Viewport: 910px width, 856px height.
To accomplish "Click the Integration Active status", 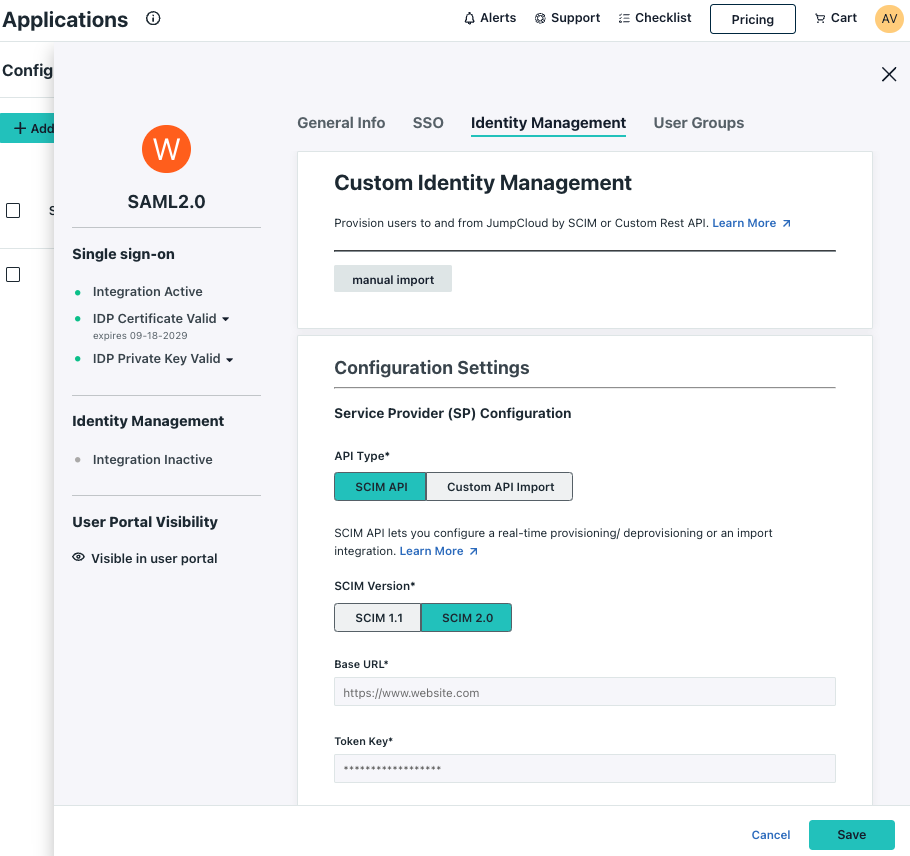I will point(147,291).
